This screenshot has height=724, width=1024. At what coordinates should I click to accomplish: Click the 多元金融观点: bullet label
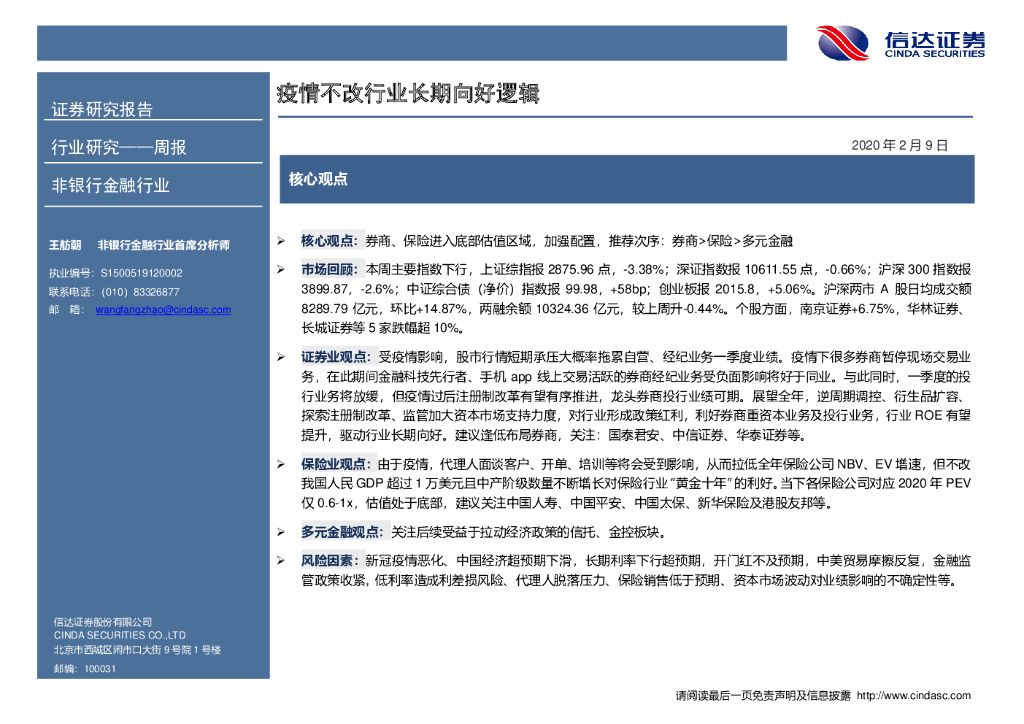[342, 532]
